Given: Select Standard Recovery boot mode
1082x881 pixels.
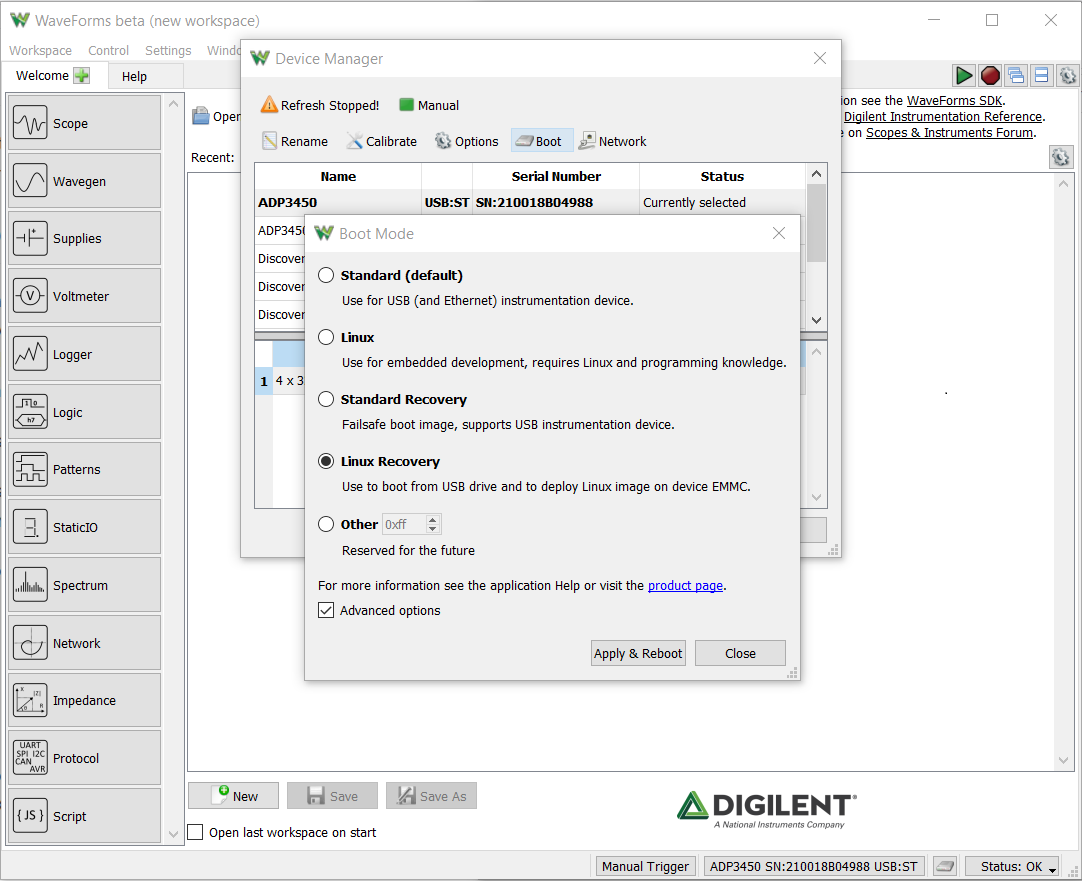Looking at the screenshot, I should click(326, 399).
